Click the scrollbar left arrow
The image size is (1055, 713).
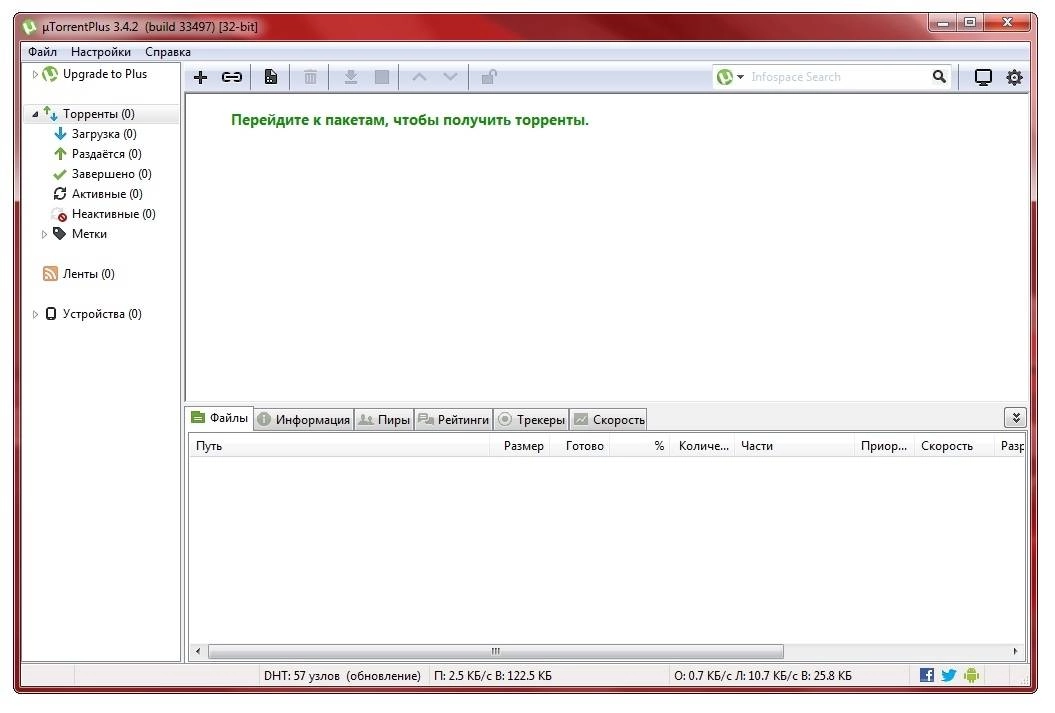click(198, 651)
